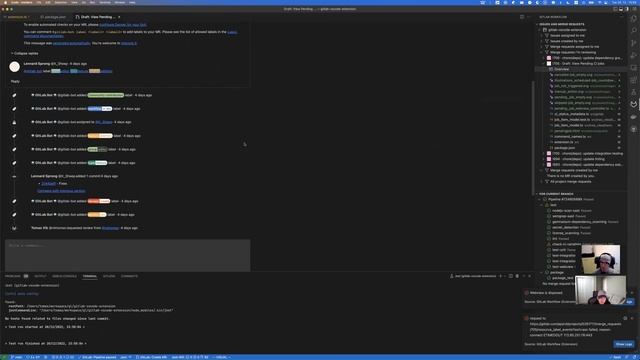
Task: Switch to the OUTPUT panel tab
Action: (40, 276)
